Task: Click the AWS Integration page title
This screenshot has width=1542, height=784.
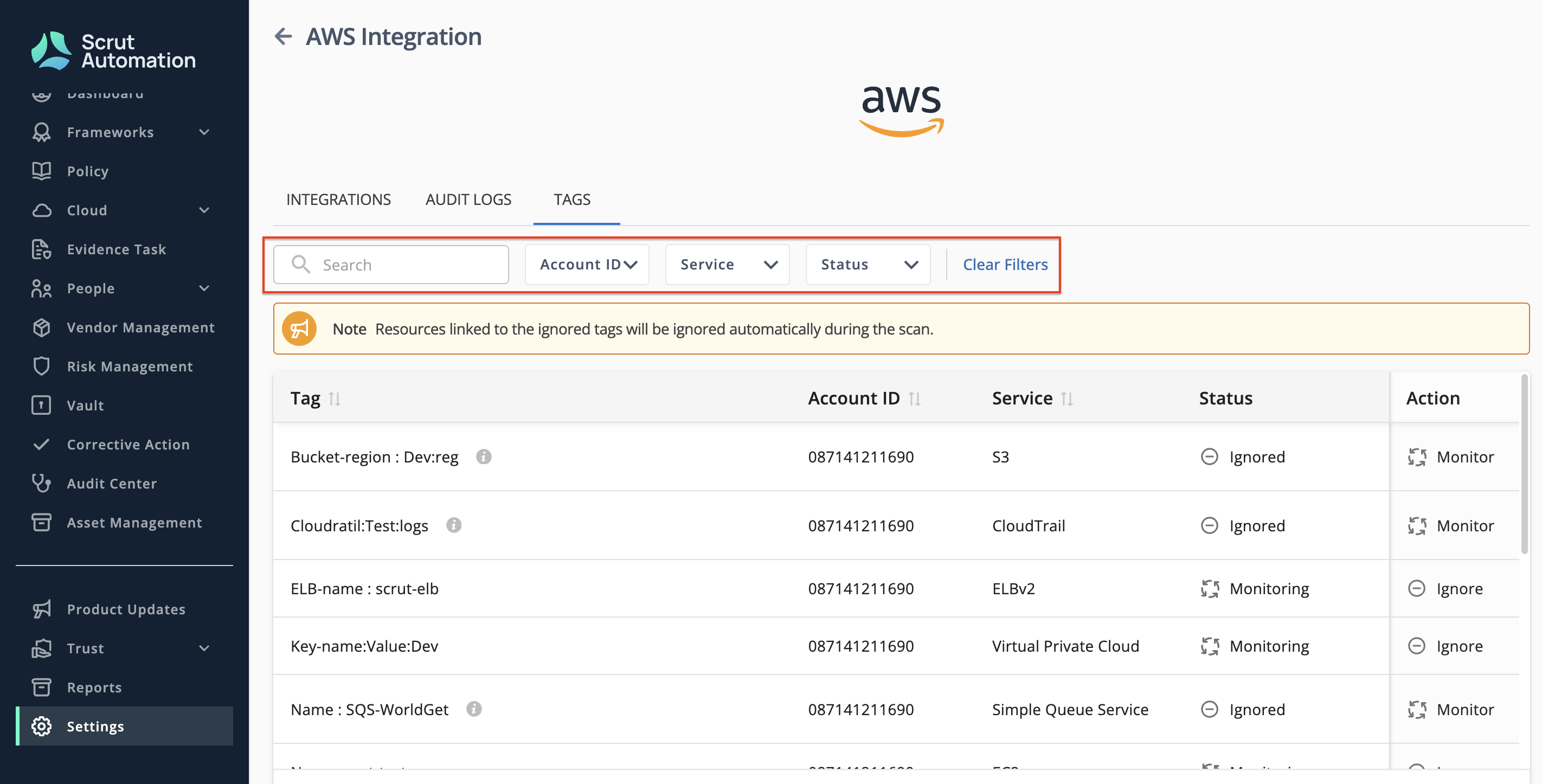Action: tap(394, 37)
